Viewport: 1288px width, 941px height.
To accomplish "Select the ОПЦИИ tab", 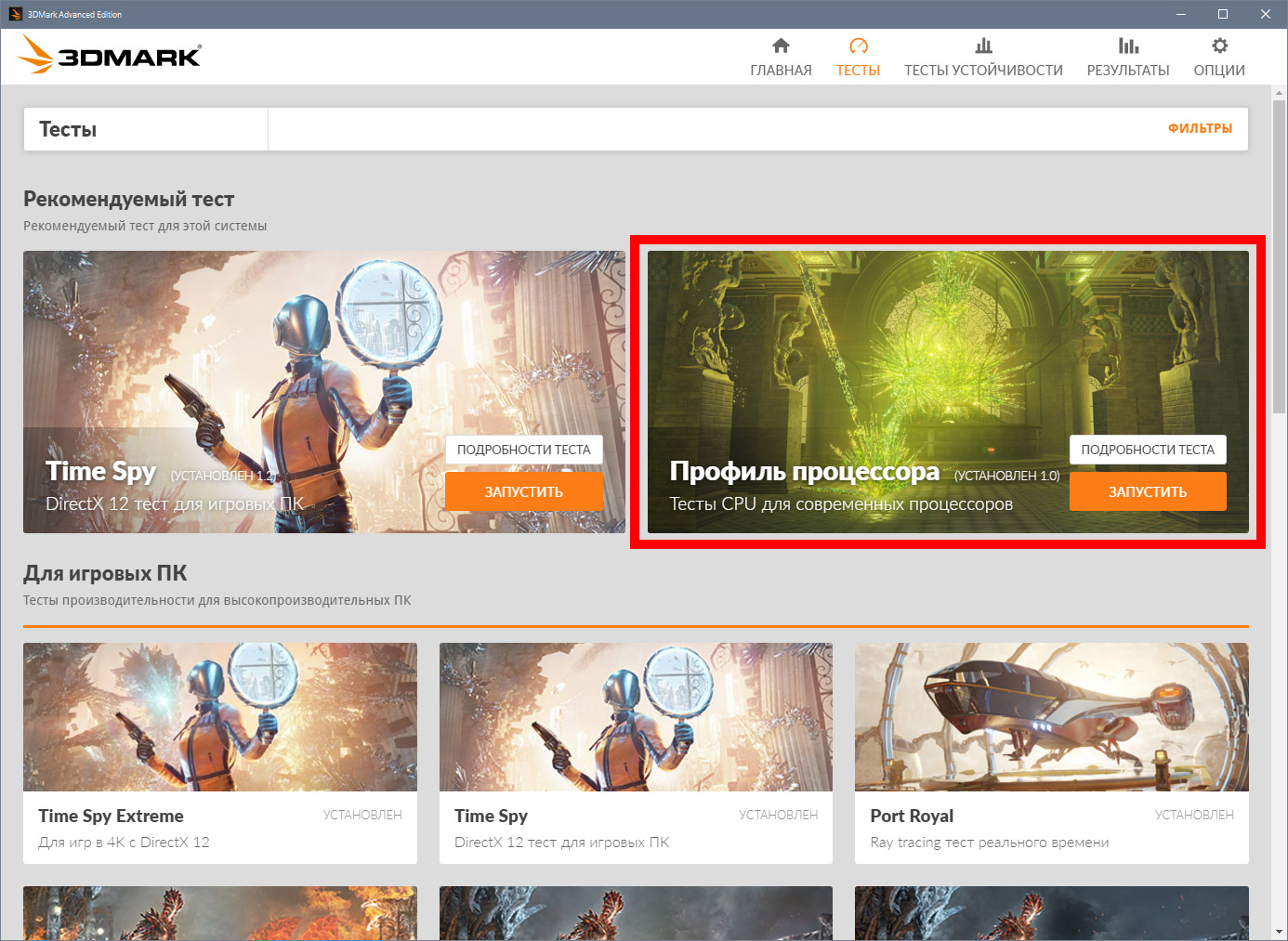I will 1219,70.
